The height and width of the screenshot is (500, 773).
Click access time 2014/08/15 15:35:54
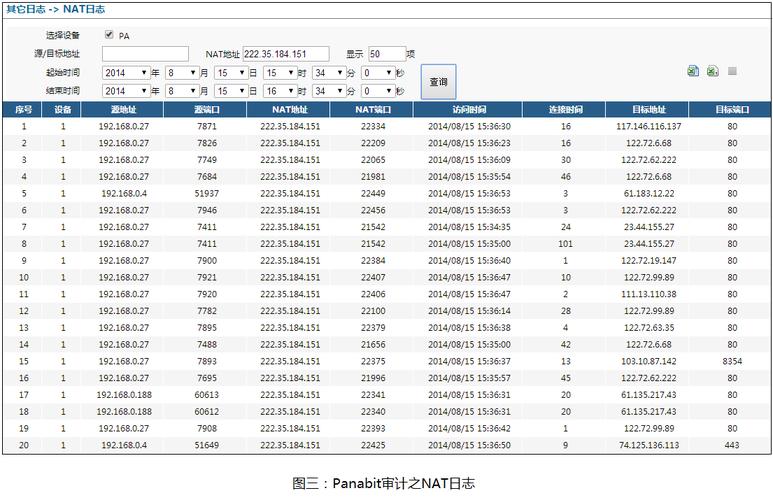[x=469, y=177]
